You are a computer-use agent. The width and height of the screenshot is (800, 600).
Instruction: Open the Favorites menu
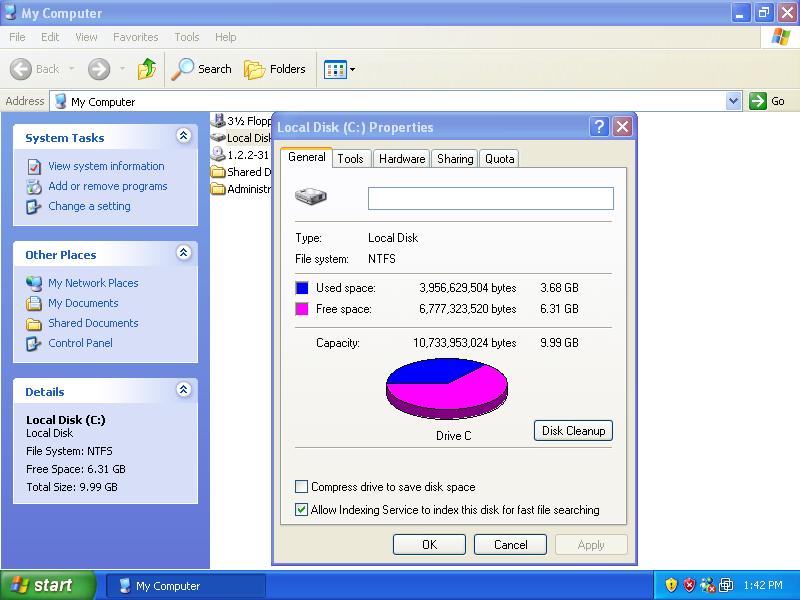[135, 37]
